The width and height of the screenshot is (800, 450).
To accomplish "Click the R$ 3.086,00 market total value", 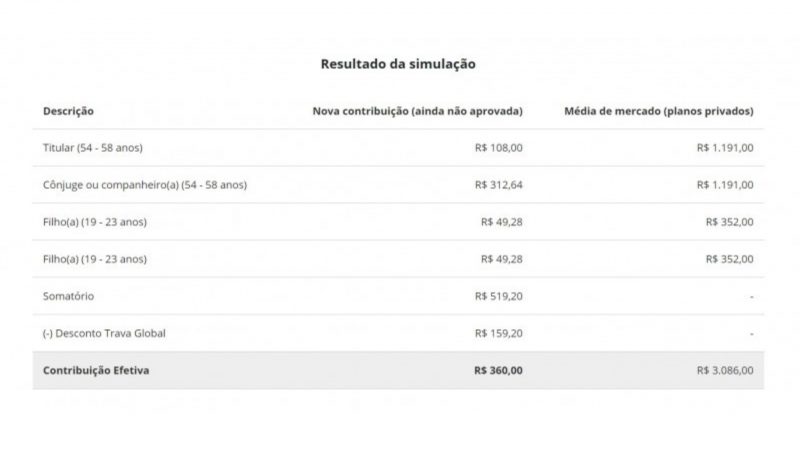I will click(x=725, y=370).
